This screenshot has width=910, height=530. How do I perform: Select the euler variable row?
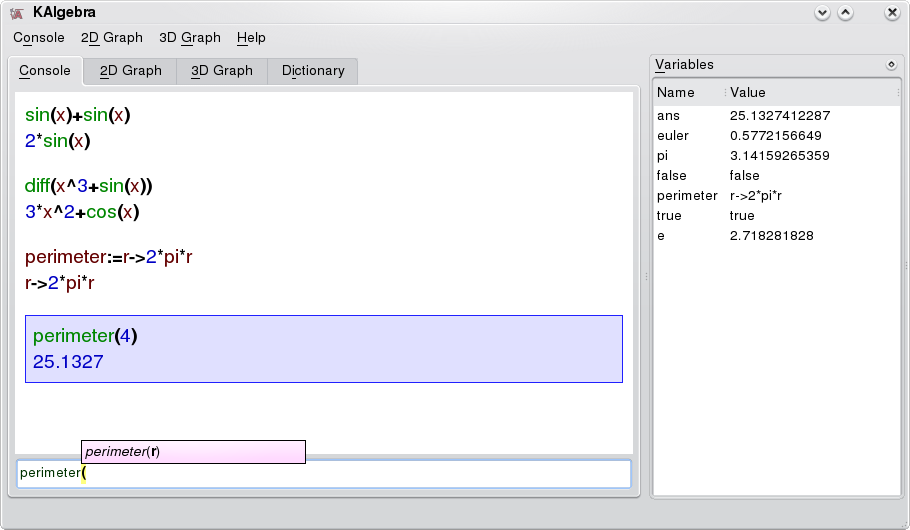777,136
